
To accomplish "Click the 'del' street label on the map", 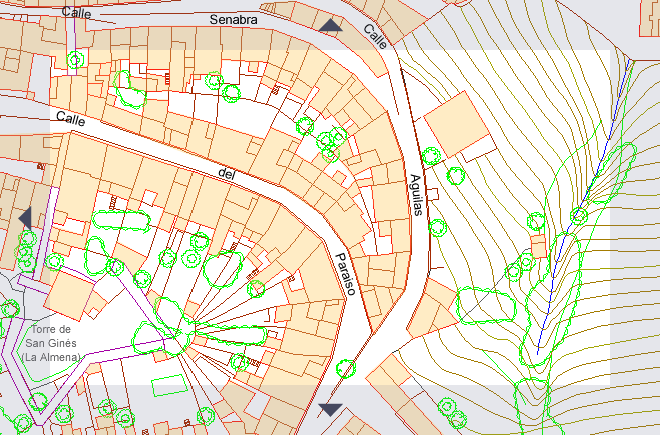I will point(226,173).
